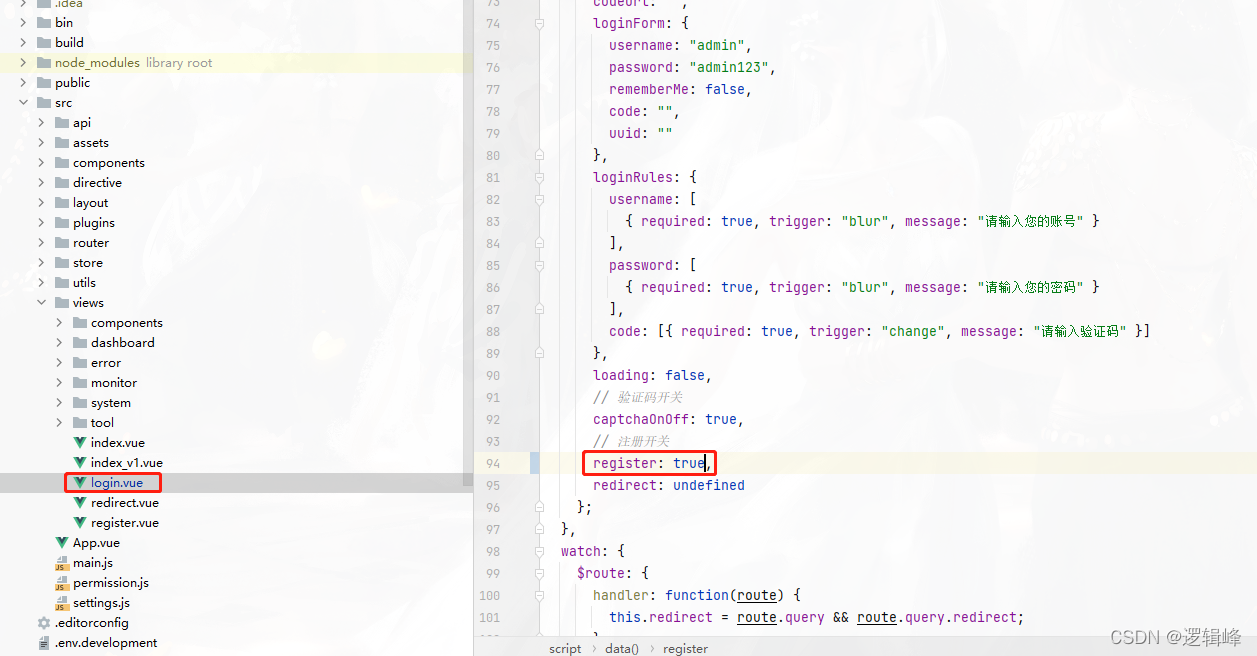Screen dimensions: 1257x656
Task: Click the assets folder icon
Action: pyautogui.click(x=61, y=142)
